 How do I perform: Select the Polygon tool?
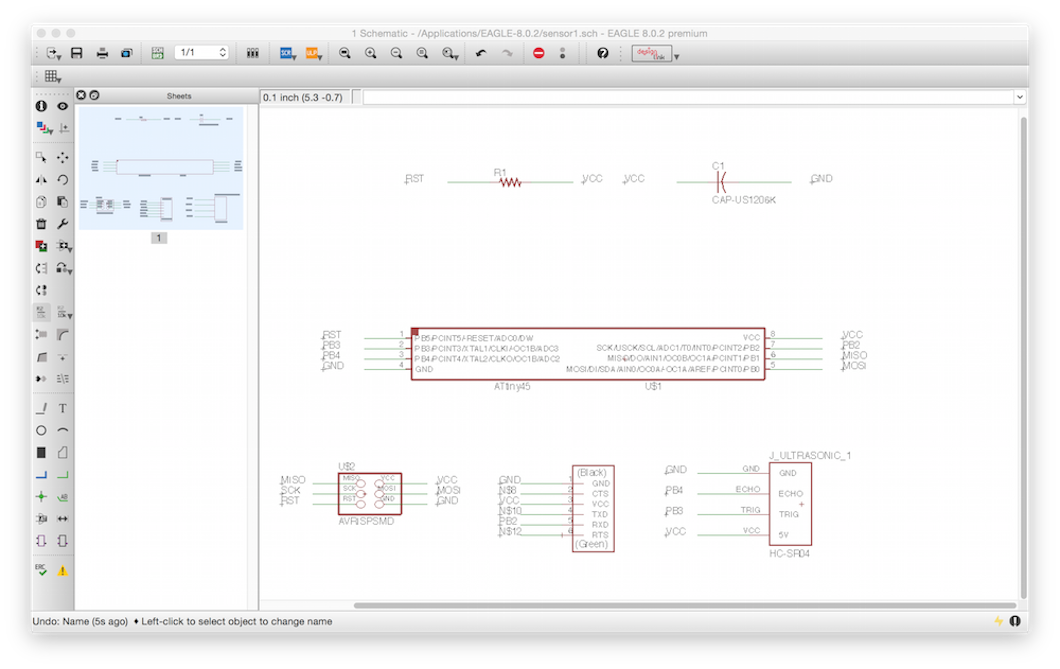(62, 452)
